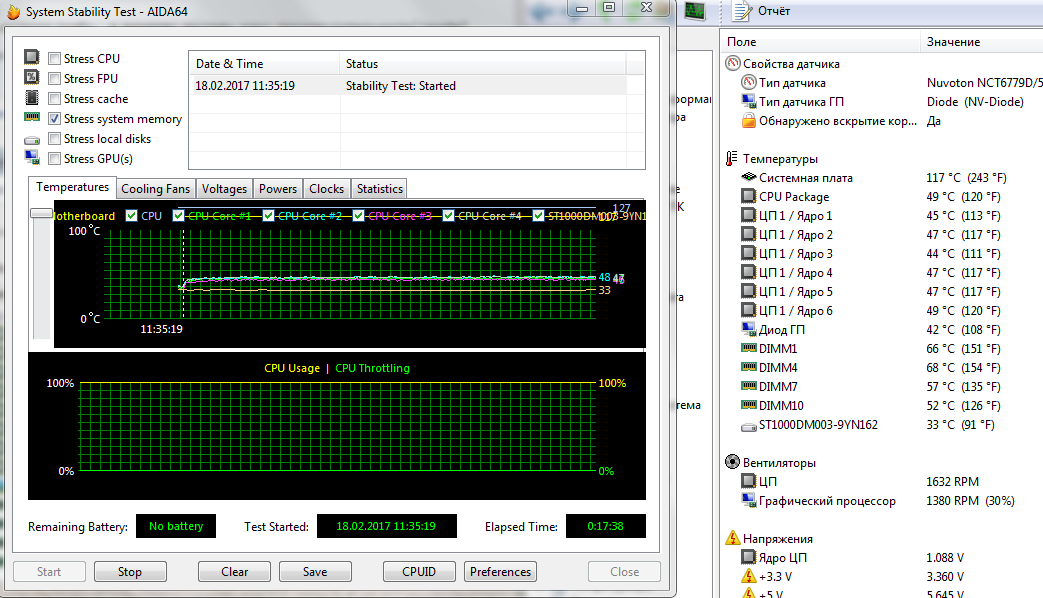
Task: Select the ЦП 1 / Ядро 6 row
Action: click(x=881, y=311)
